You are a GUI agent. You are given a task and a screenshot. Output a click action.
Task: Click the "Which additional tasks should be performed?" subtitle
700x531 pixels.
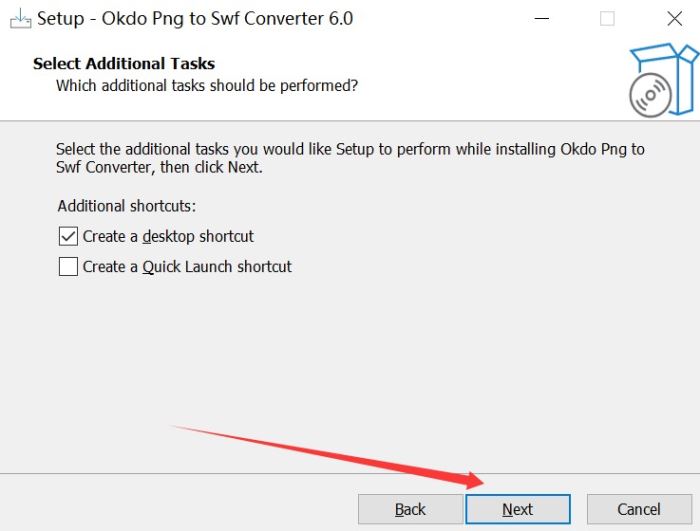click(207, 86)
